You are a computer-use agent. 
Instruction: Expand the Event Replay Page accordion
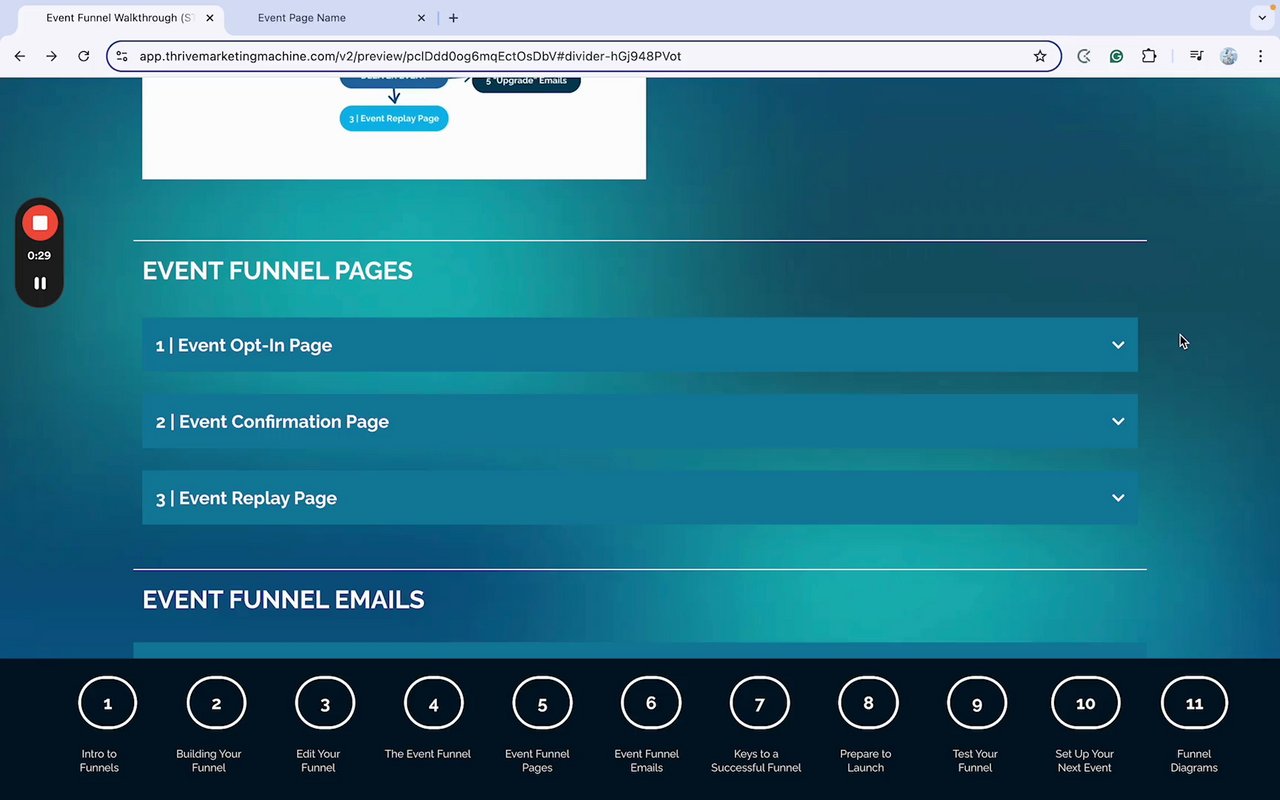(x=640, y=498)
